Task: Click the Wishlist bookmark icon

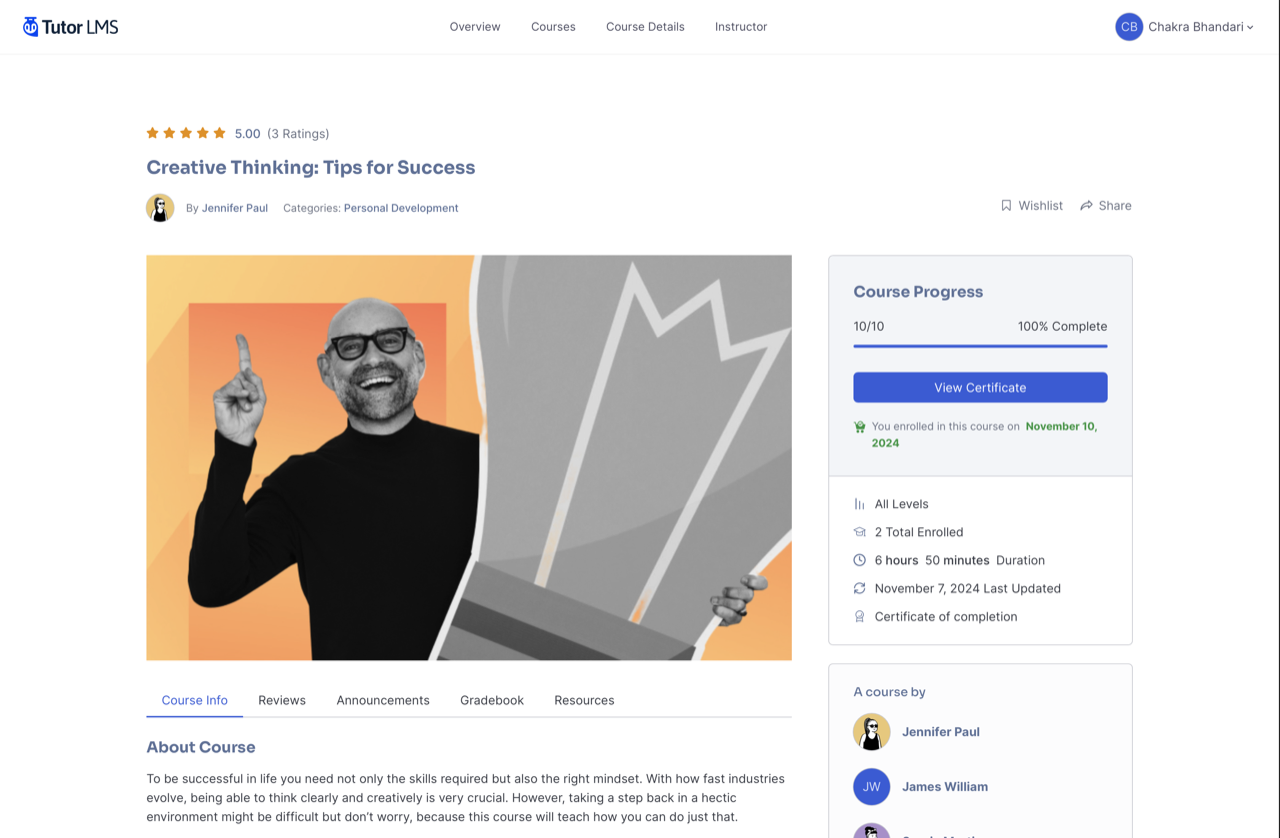Action: point(1006,205)
